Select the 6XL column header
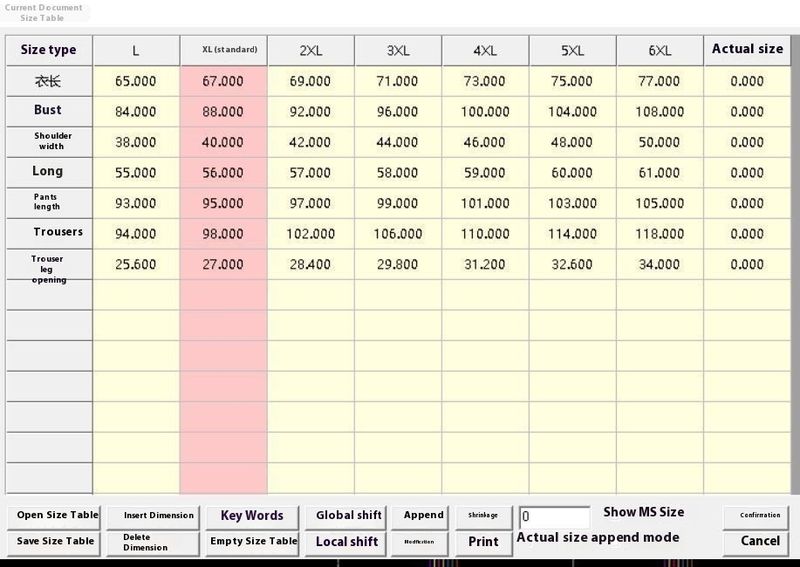800x567 pixels. coord(660,49)
